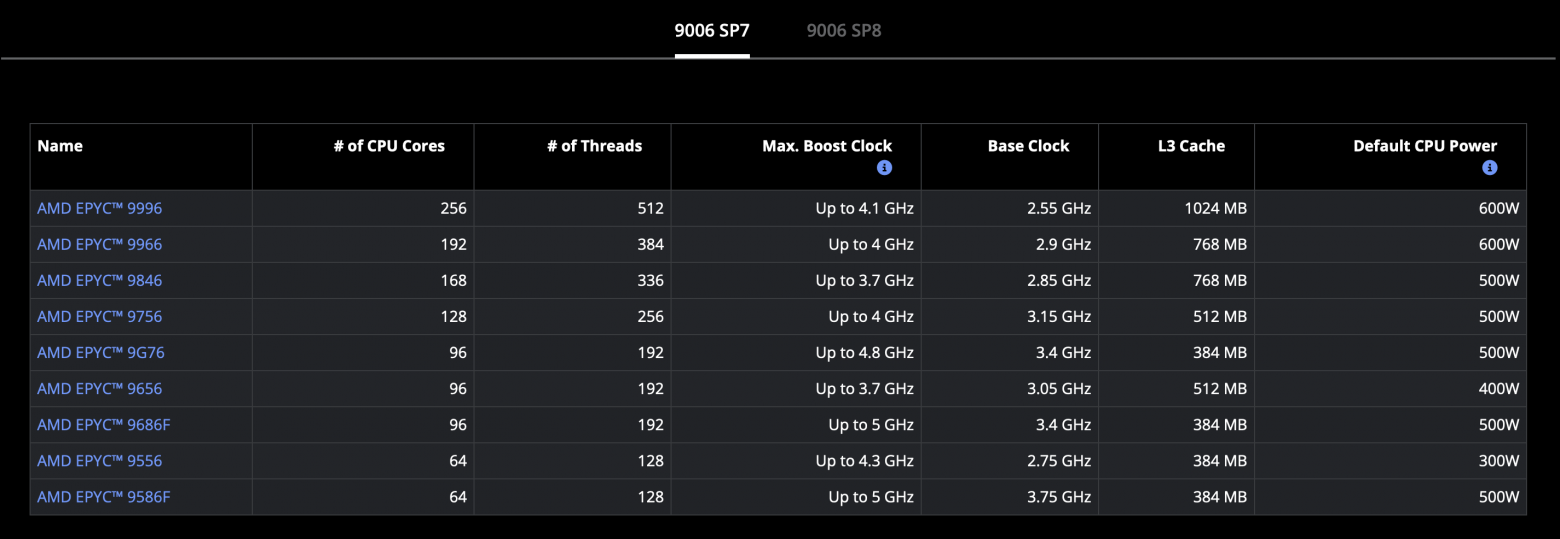Click info icon under Default CPU Power
Screen dimensions: 1560x539
coord(1490,168)
